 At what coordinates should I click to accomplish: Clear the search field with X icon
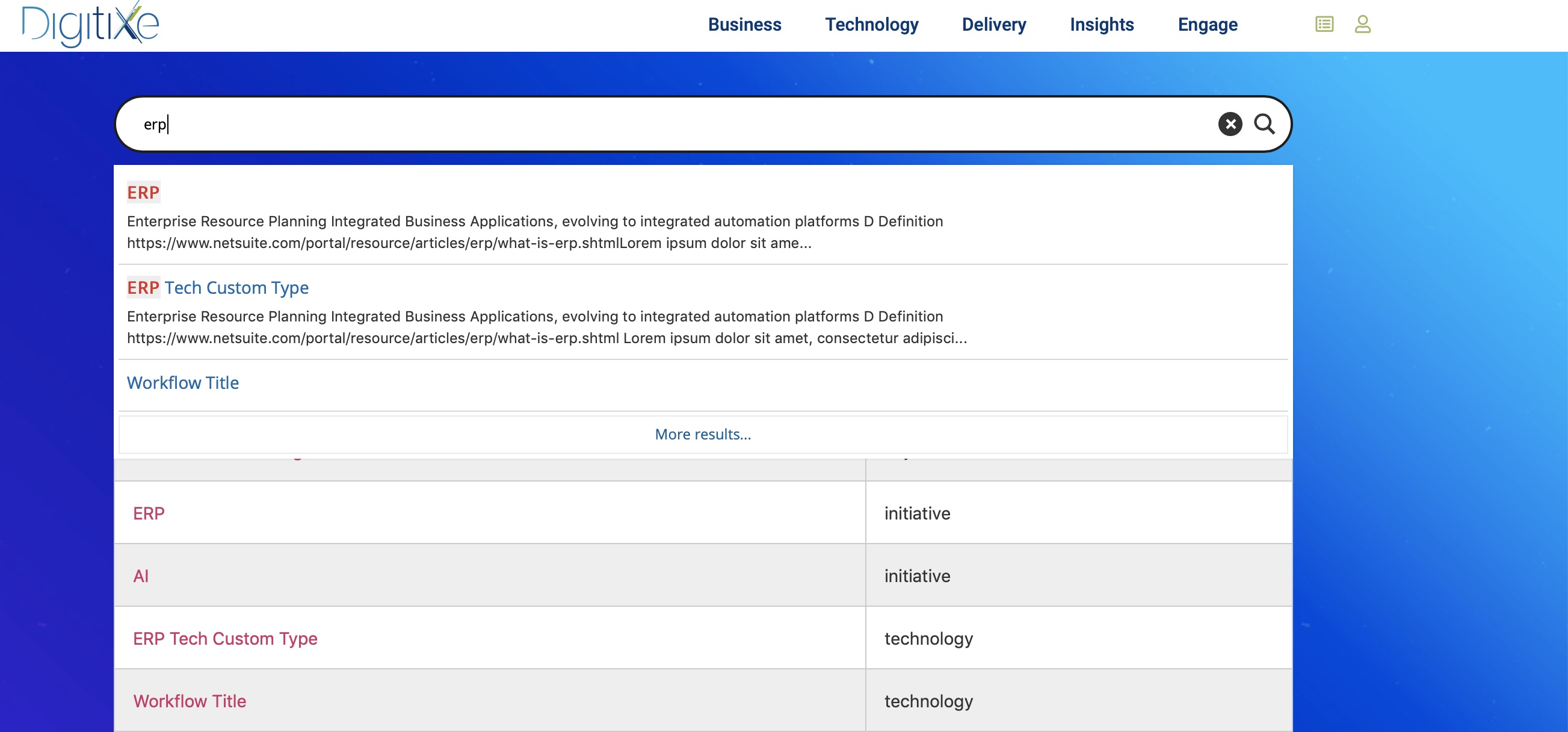[x=1230, y=124]
